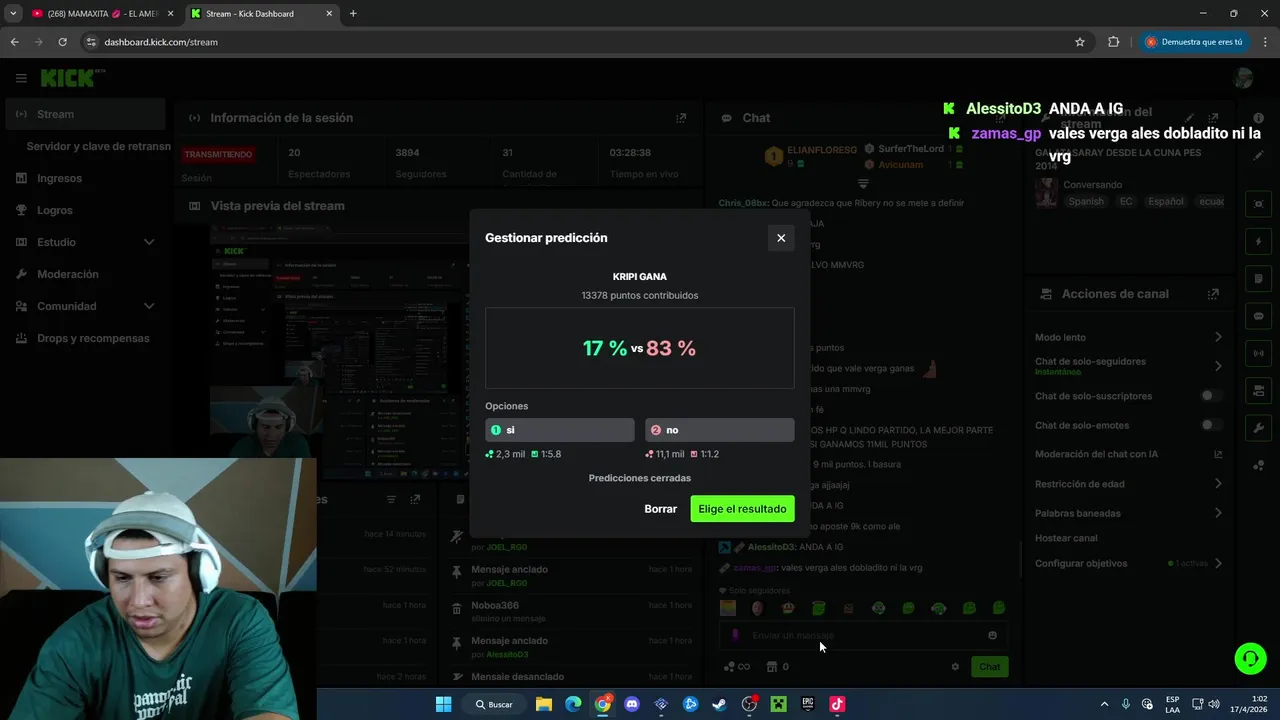Click the camera capture icon in right sidebar
This screenshot has height=720, width=1280.
[1259, 204]
